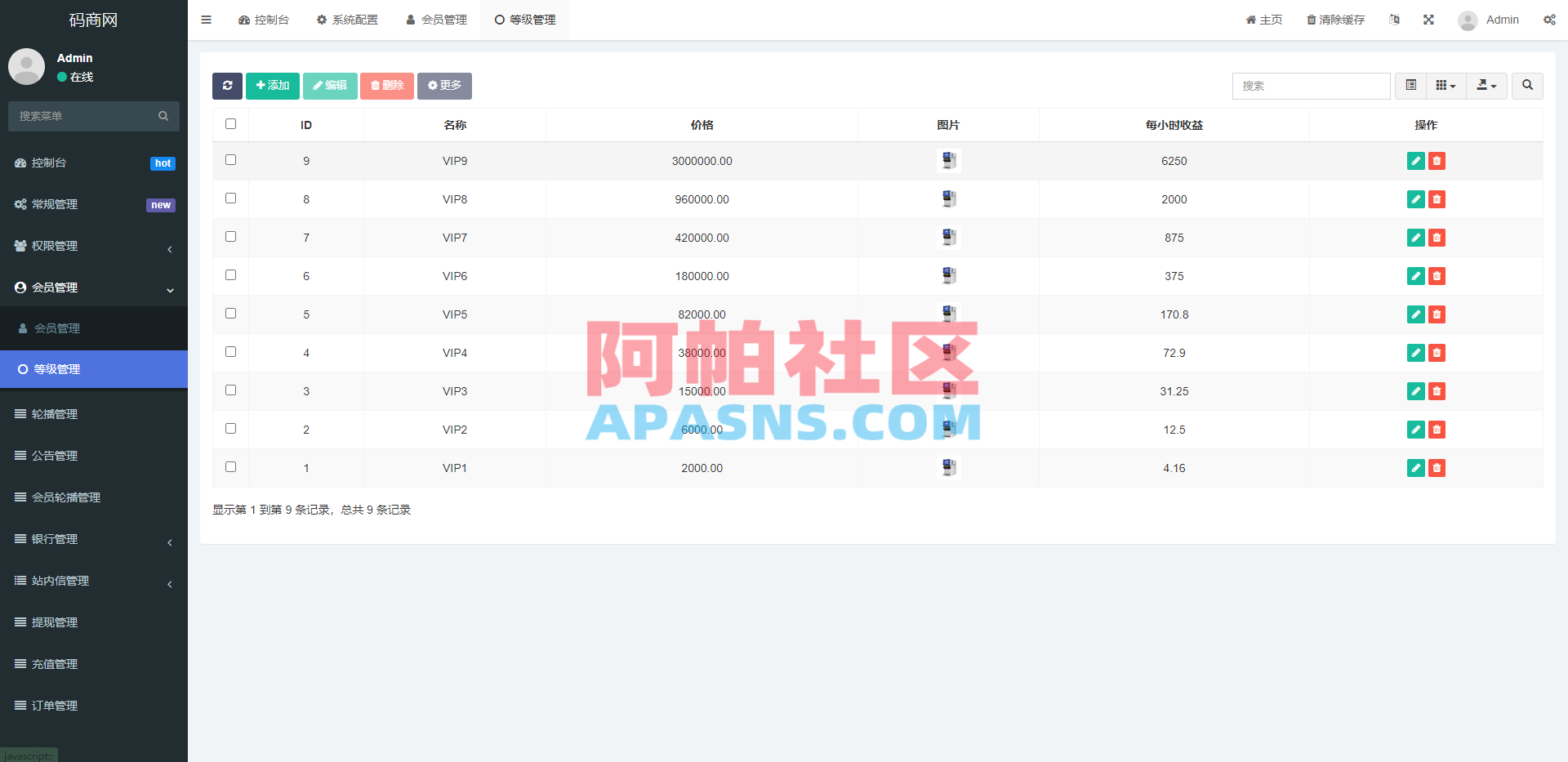
Task: Click the toggle view icon in table toolbar
Action: pos(1410,85)
